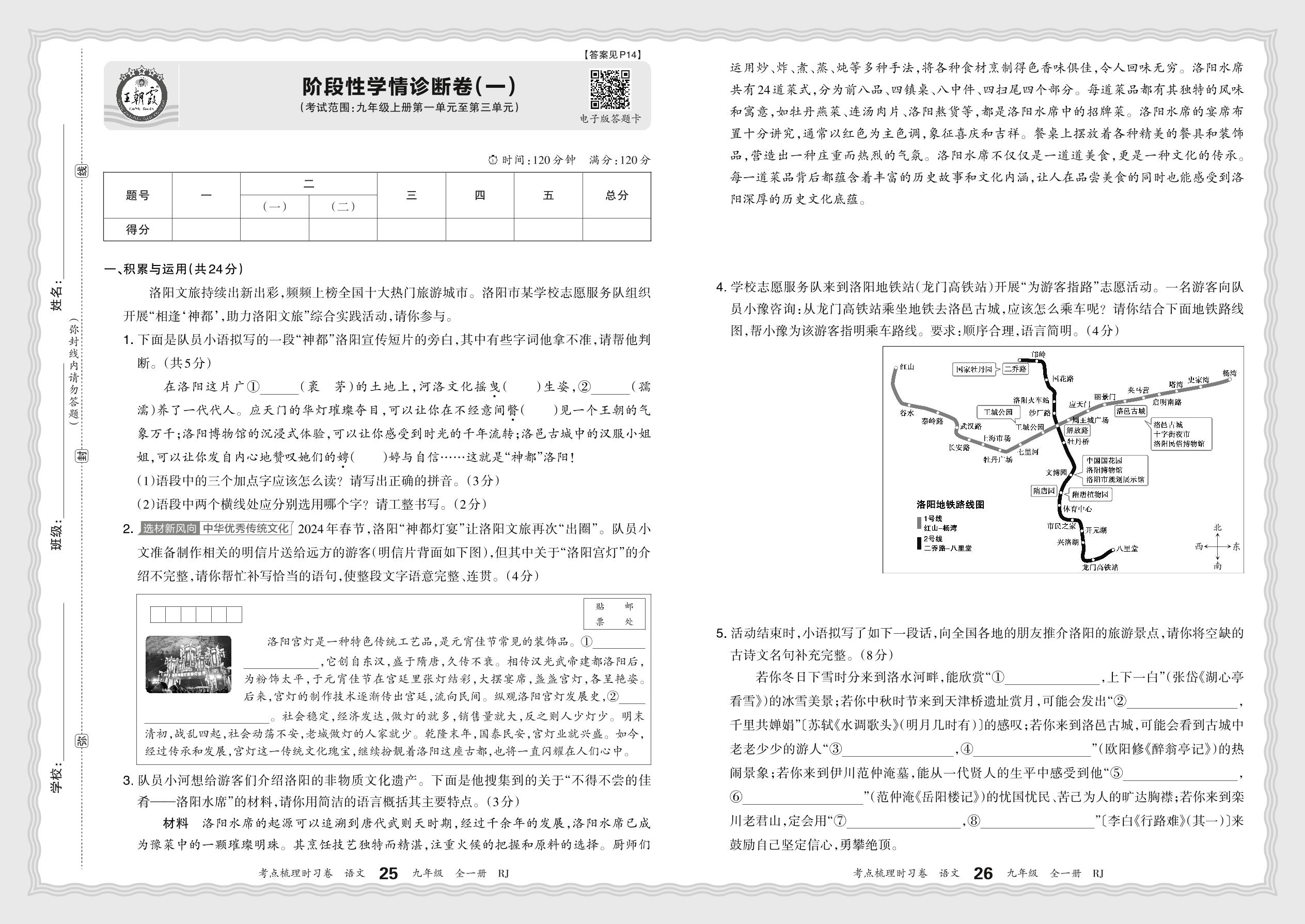Click the first postal code box on the postcard
This screenshot has width=1305, height=924.
(x=158, y=615)
